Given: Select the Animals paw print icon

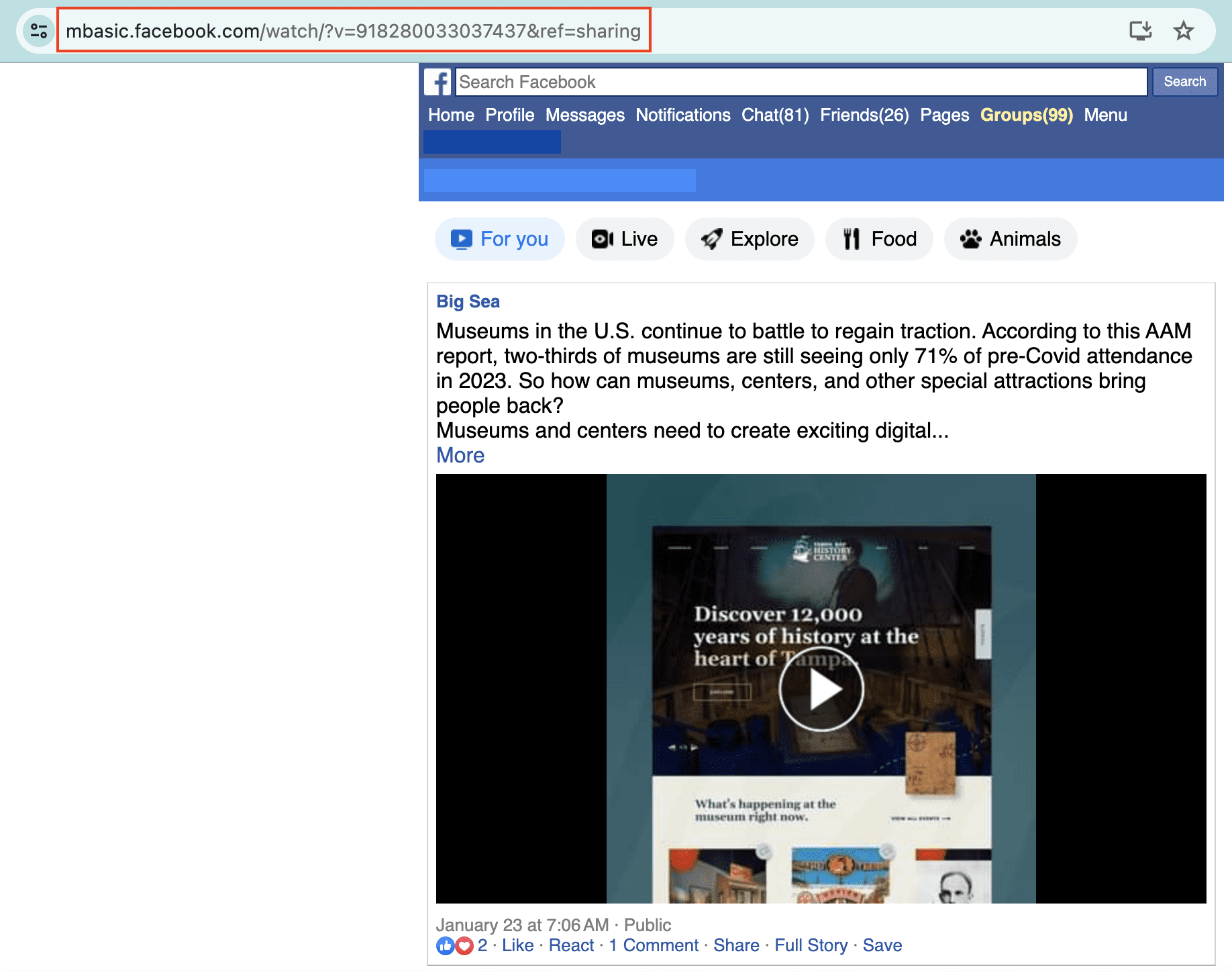Looking at the screenshot, I should pos(971,238).
